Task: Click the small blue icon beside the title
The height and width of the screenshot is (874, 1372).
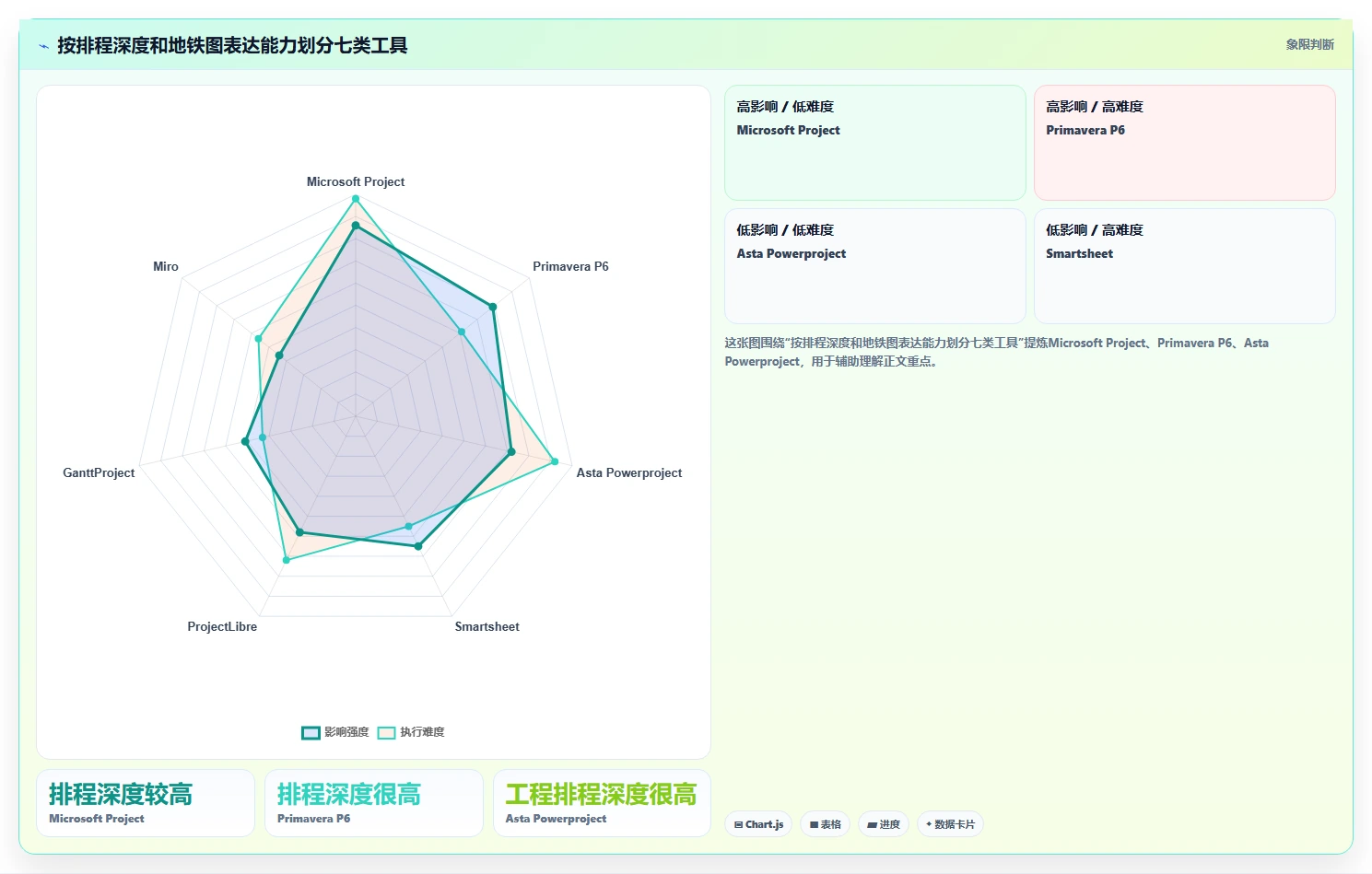Action: [43, 45]
